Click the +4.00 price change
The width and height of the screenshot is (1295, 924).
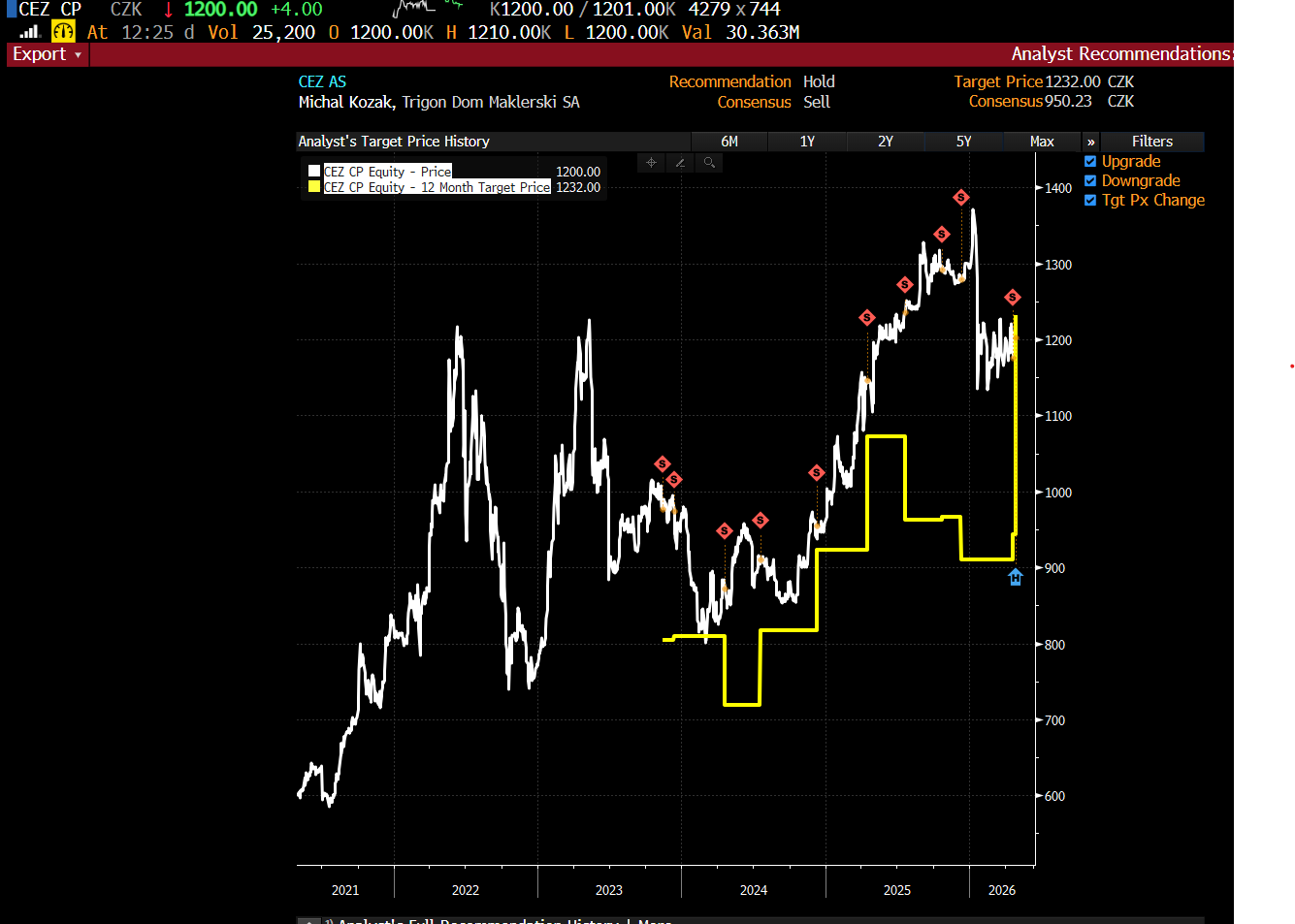(297, 10)
